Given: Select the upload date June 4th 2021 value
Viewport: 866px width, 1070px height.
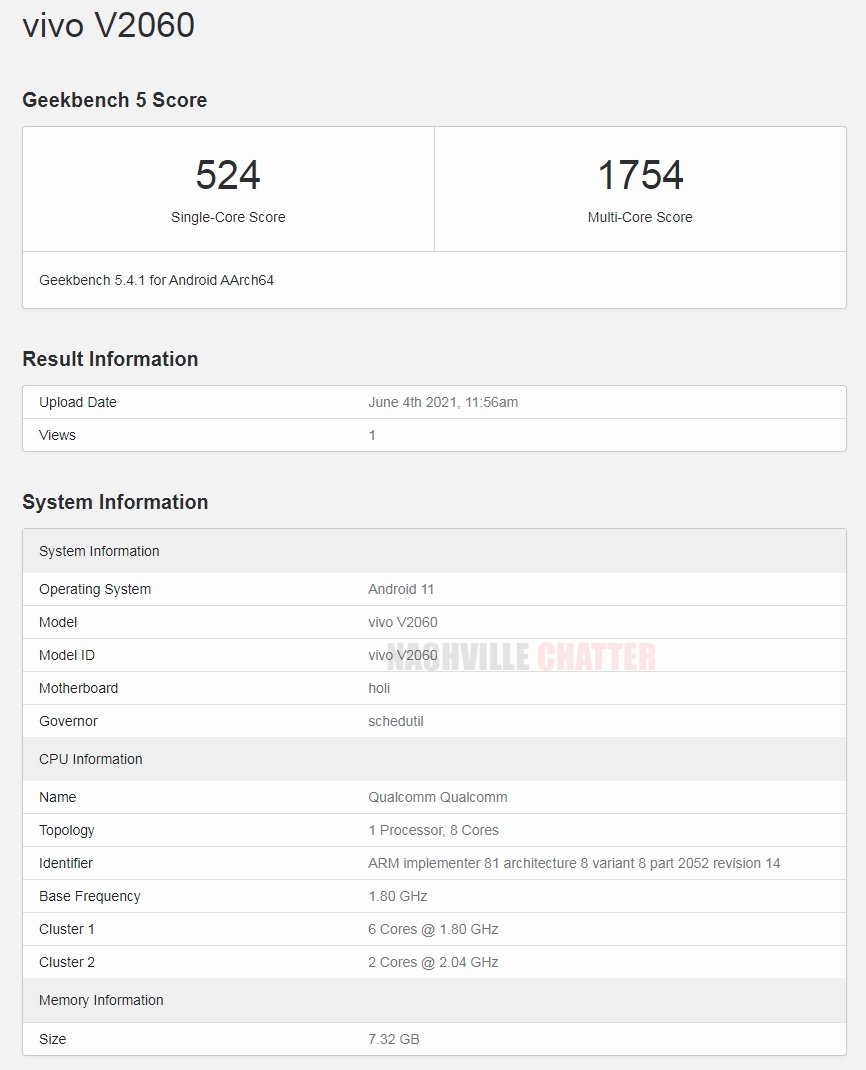Looking at the screenshot, I should (442, 402).
